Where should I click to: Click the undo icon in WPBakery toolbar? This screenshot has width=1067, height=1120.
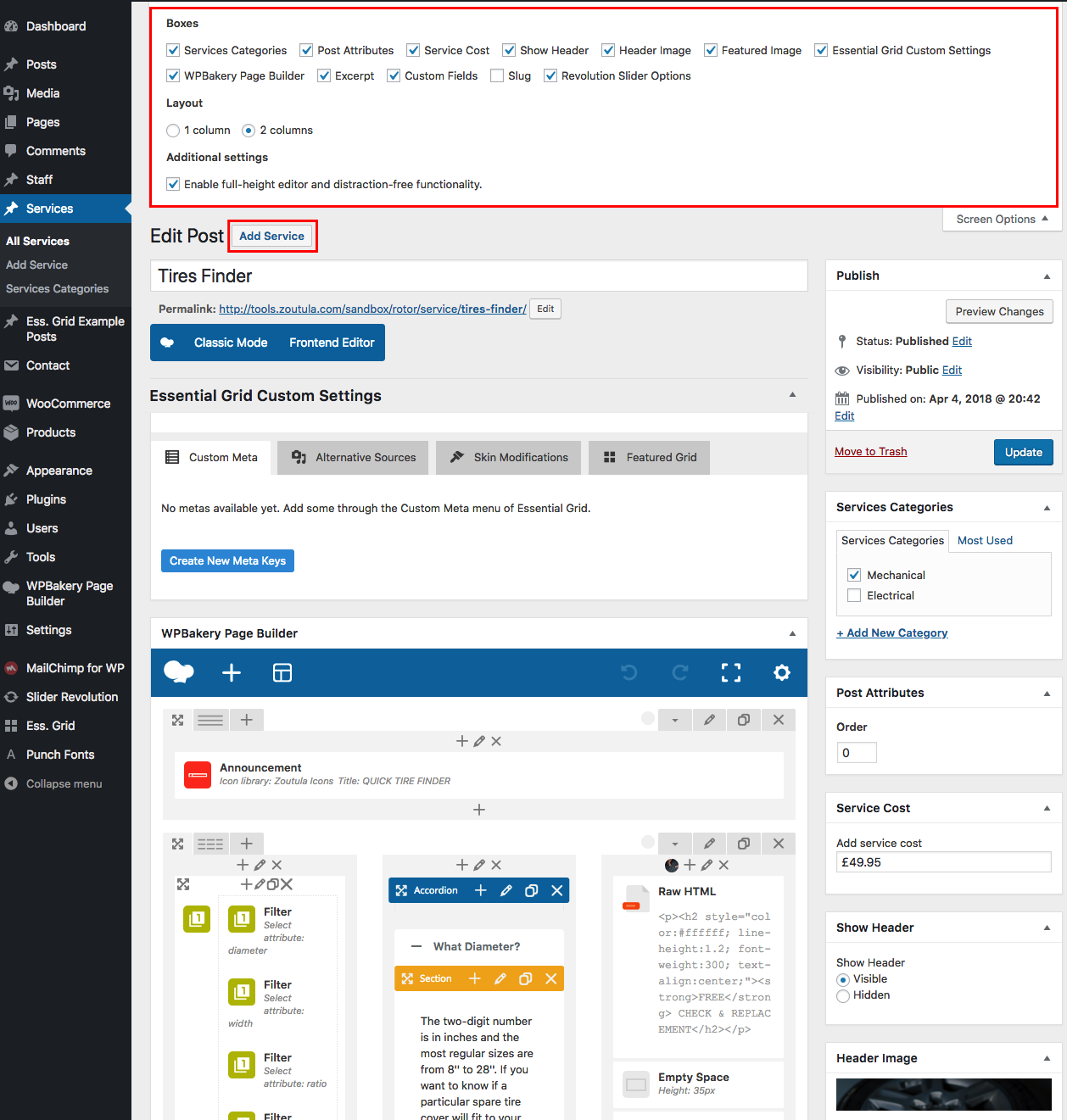[x=629, y=672]
